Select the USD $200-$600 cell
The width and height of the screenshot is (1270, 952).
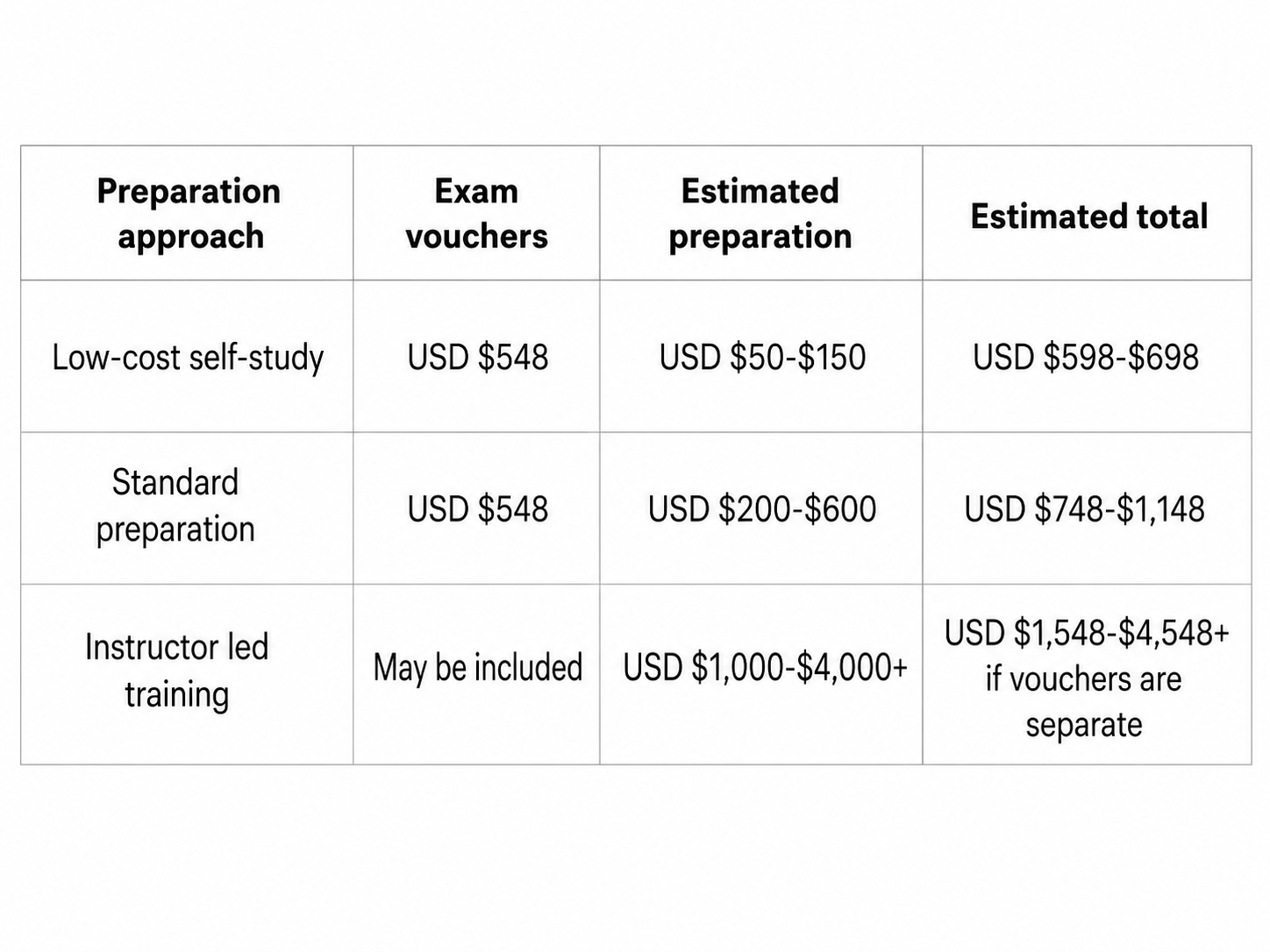tap(760, 508)
